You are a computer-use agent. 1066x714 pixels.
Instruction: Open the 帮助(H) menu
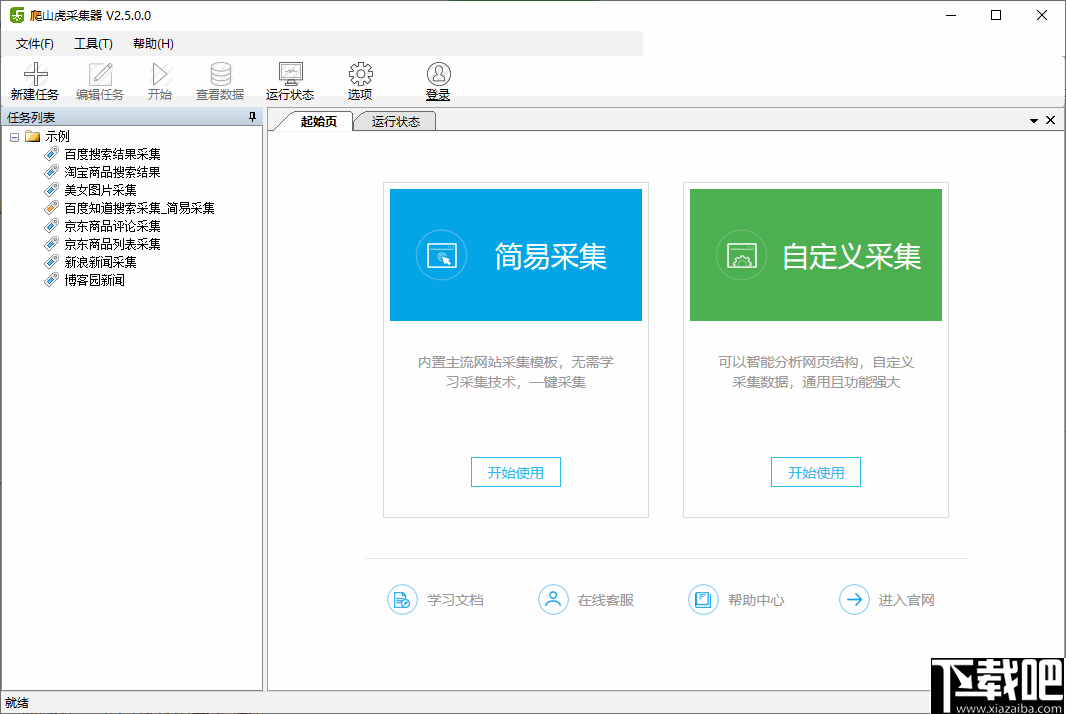(x=153, y=44)
